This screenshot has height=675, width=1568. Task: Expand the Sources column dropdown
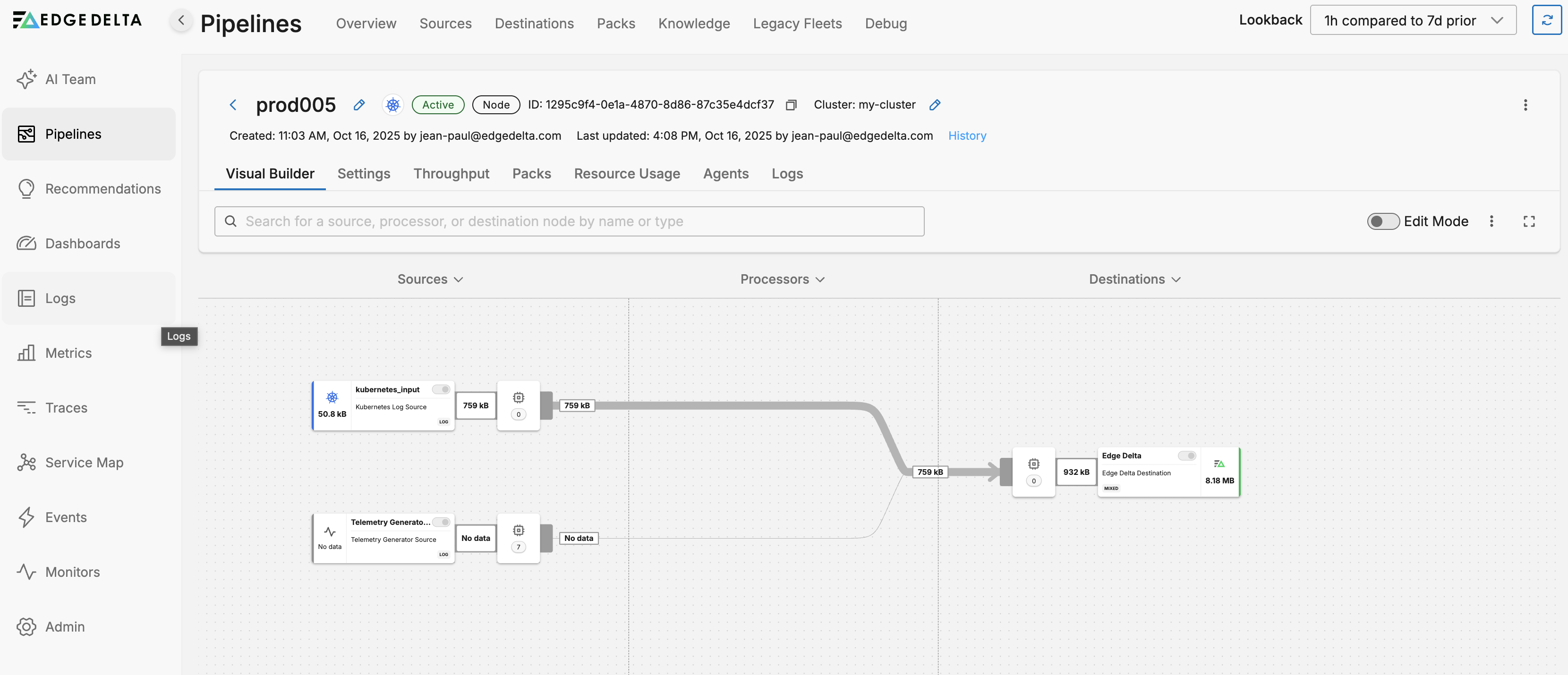click(x=430, y=279)
